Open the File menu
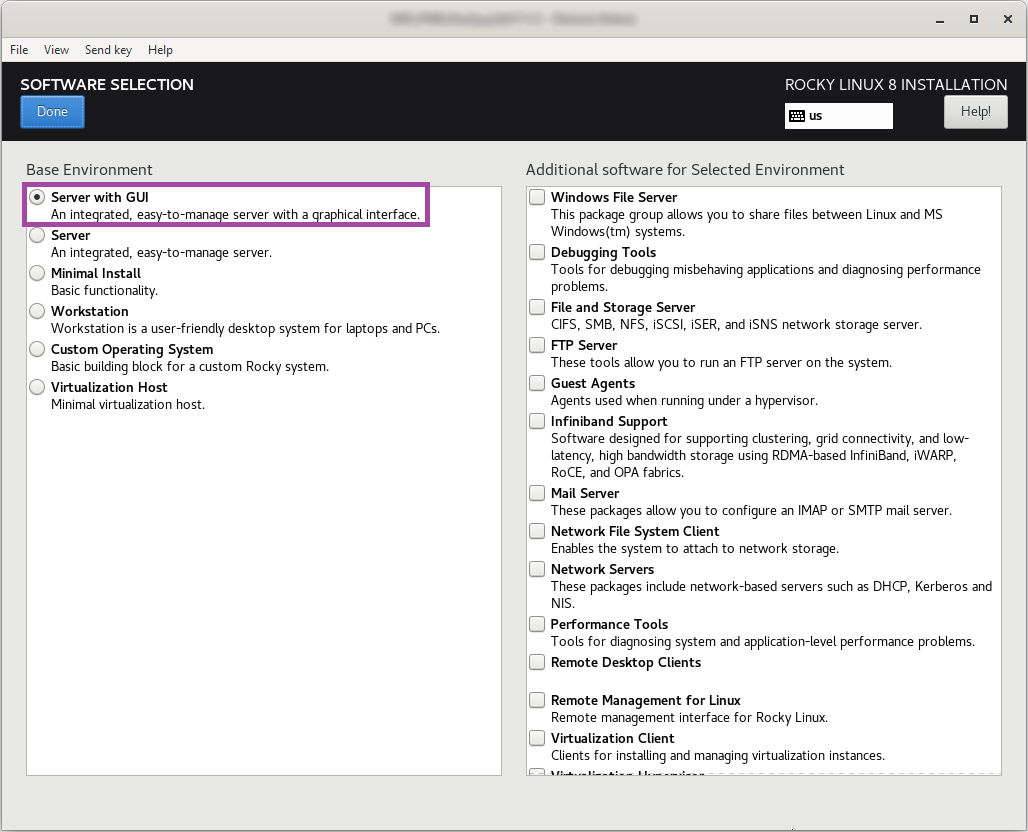This screenshot has height=832, width=1028. (x=19, y=50)
